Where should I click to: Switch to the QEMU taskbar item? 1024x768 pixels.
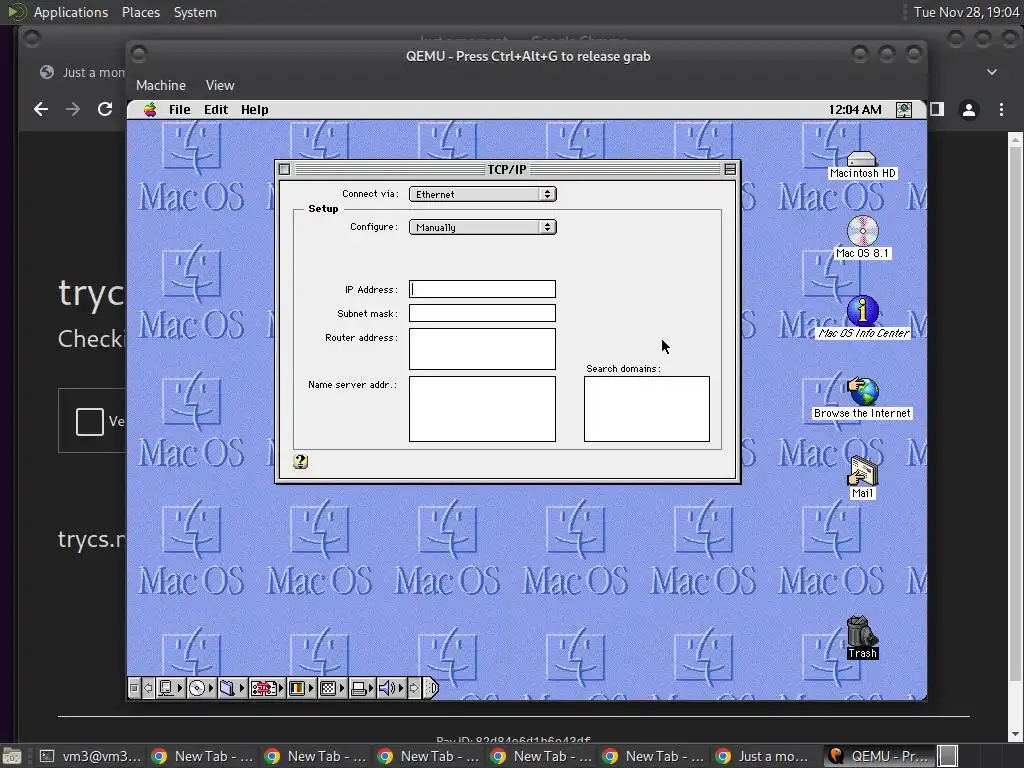point(878,756)
